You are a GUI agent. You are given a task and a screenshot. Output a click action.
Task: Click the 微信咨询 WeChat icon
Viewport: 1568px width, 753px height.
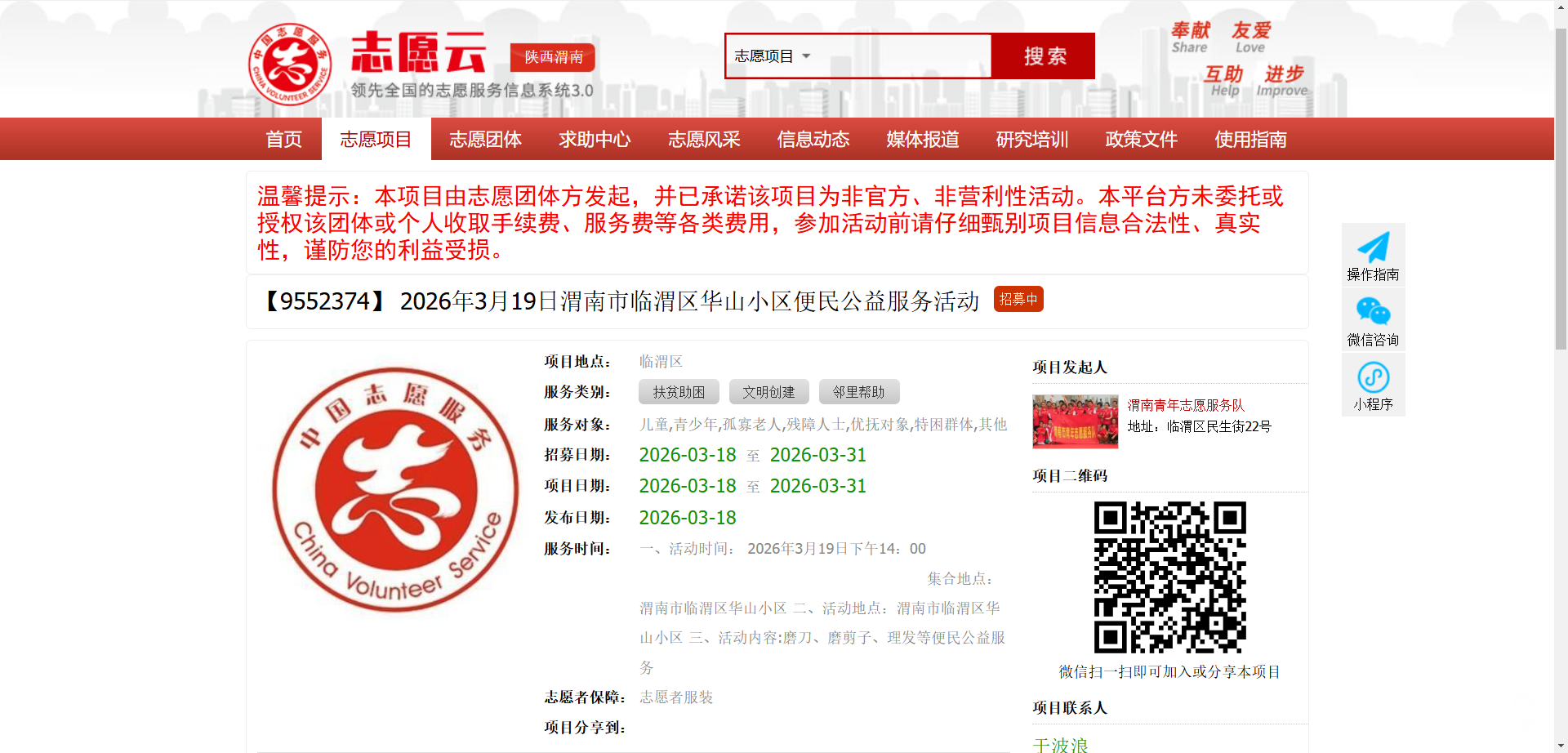[1373, 312]
